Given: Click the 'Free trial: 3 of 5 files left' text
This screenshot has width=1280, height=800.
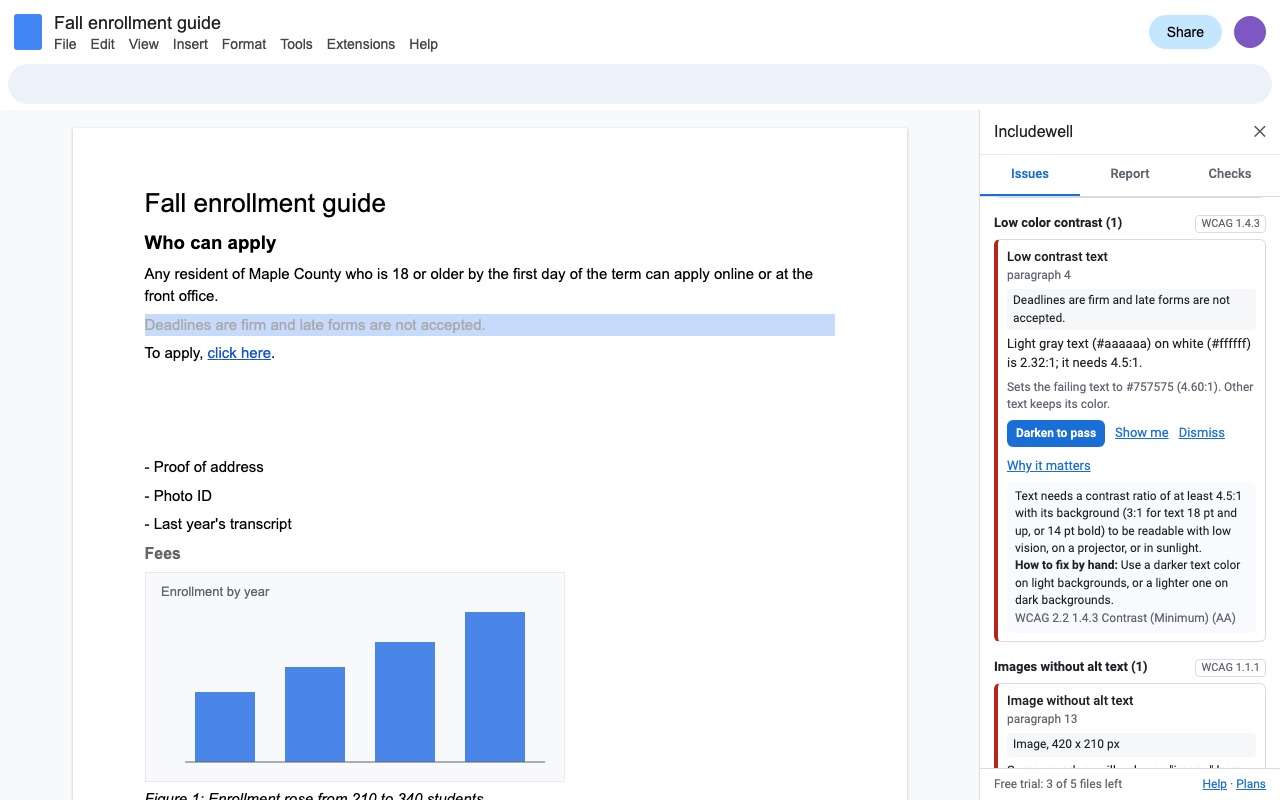Looking at the screenshot, I should (1058, 784).
